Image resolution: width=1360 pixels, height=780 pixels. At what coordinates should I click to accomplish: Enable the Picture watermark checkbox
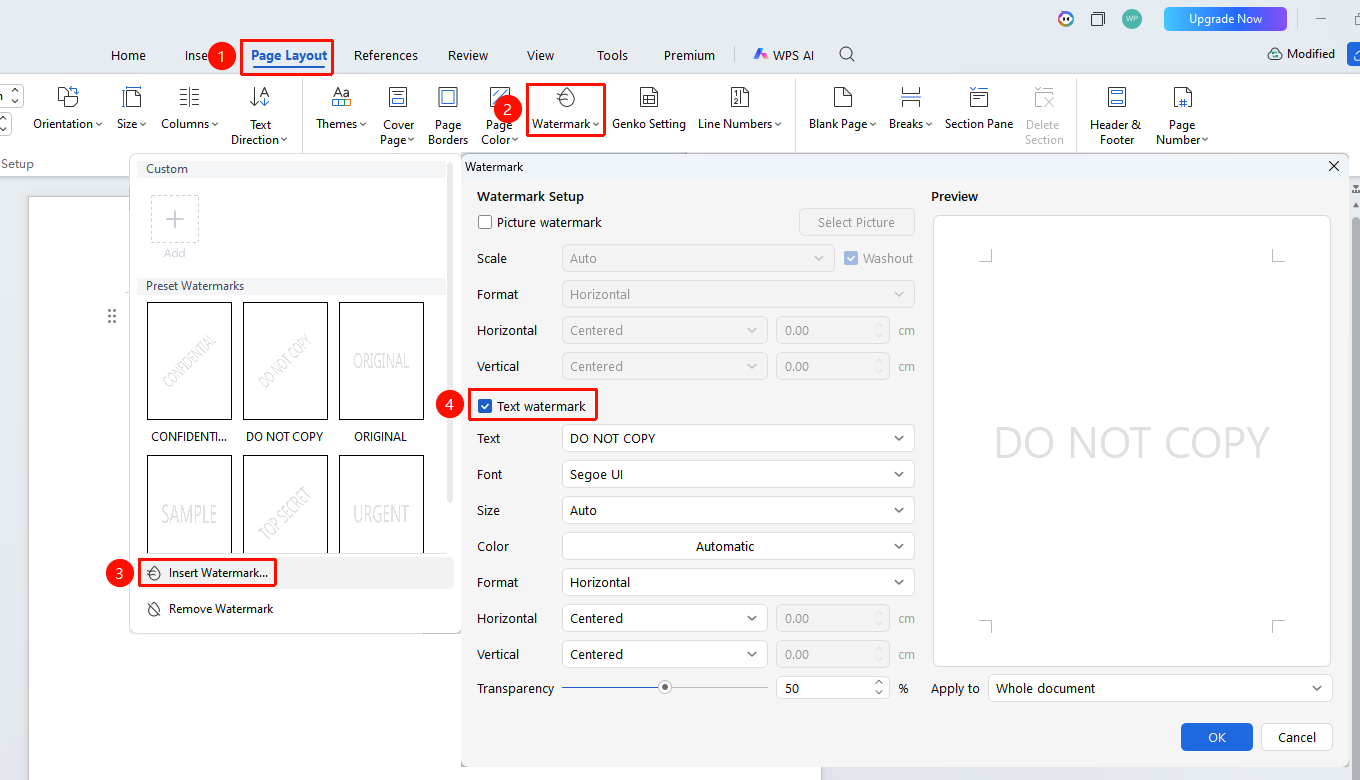(x=485, y=222)
